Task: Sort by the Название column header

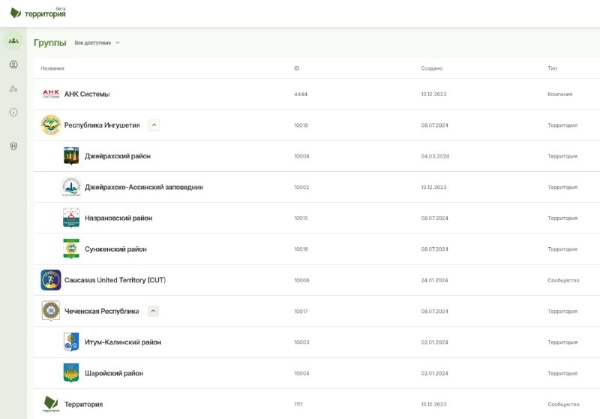Action: (52, 68)
